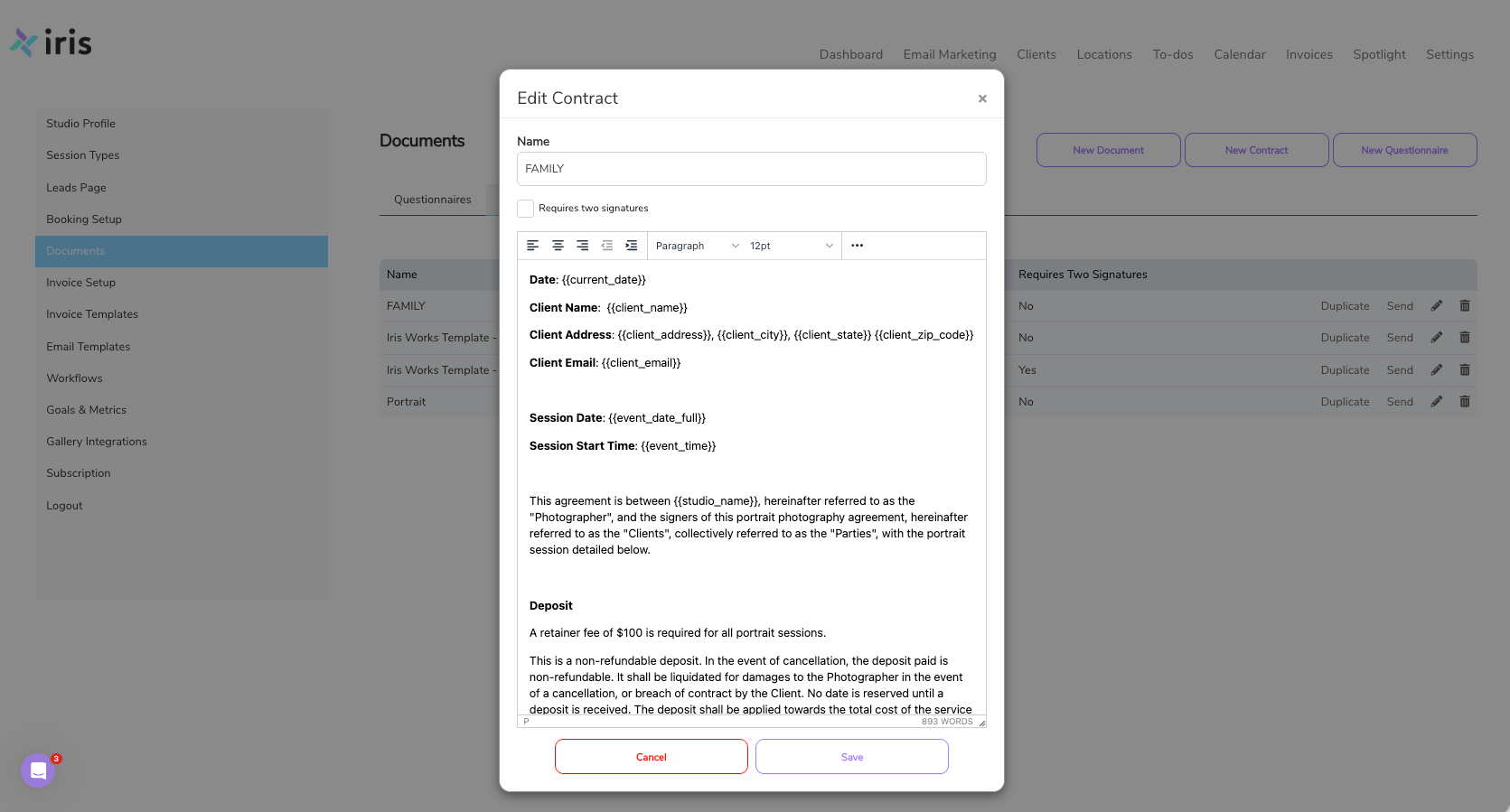Click Duplicate for the Portrait row

[1345, 402]
